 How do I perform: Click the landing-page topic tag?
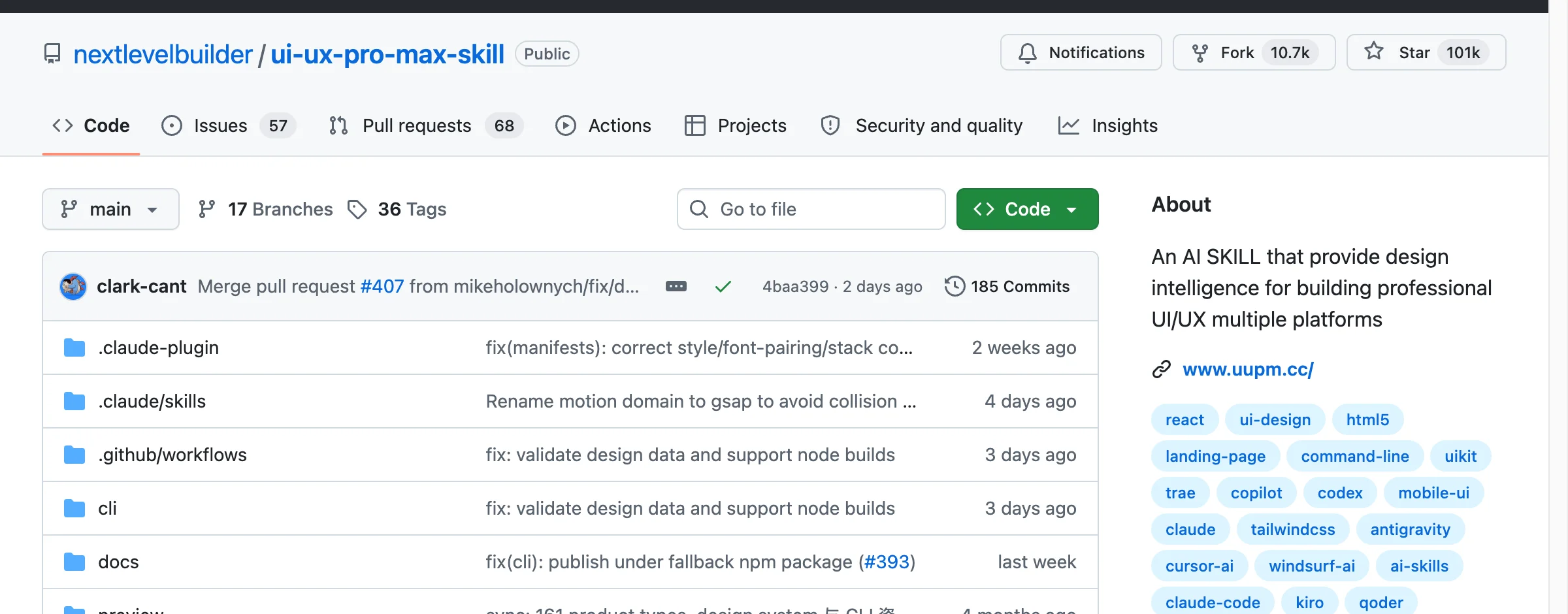tap(1215, 456)
